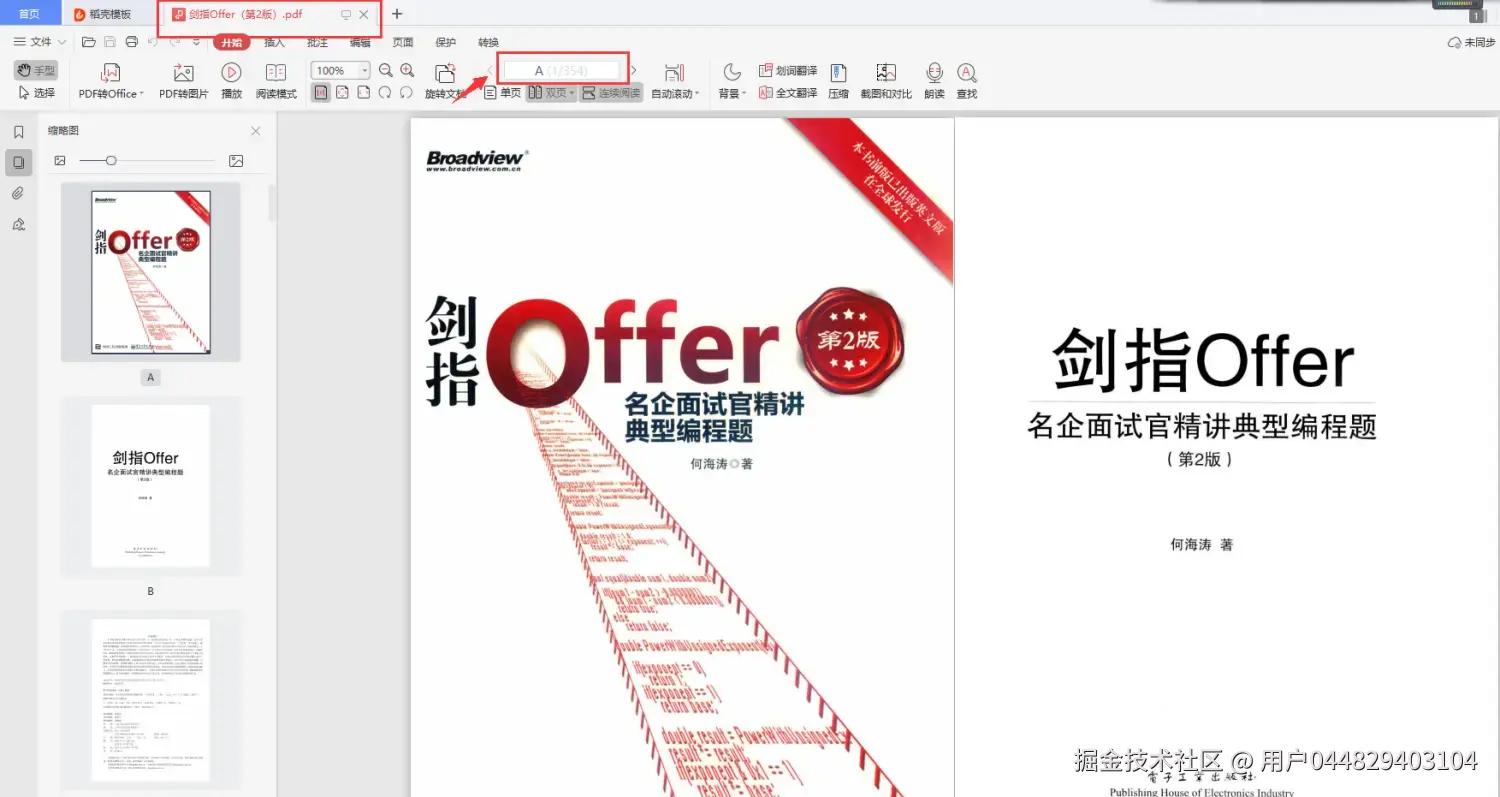
Task: Click 全文翻译 full text translation
Action: point(788,92)
